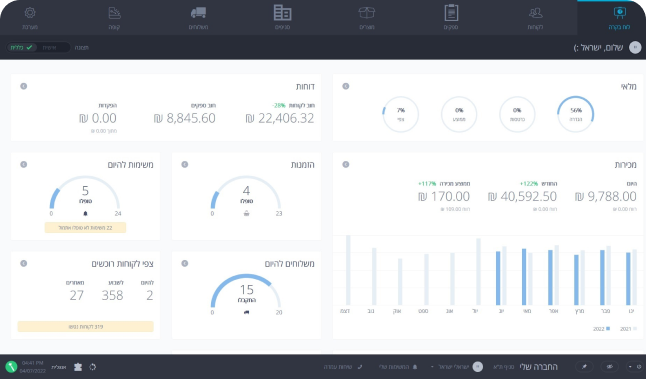Click the 2021 legend marker
This screenshot has width=646, height=379.
pyautogui.click(x=635, y=329)
